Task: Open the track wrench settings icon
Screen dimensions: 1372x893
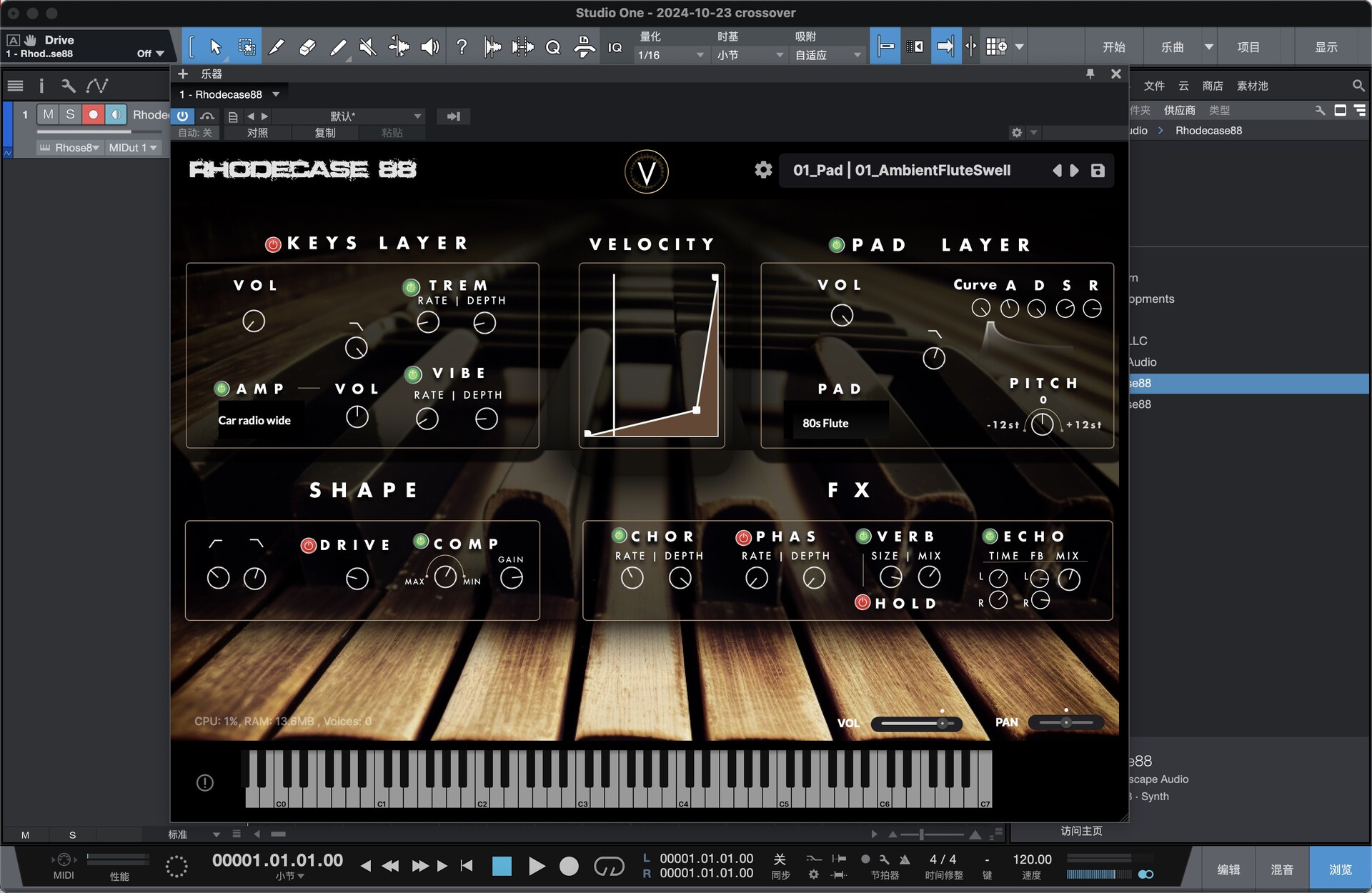Action: 68,86
